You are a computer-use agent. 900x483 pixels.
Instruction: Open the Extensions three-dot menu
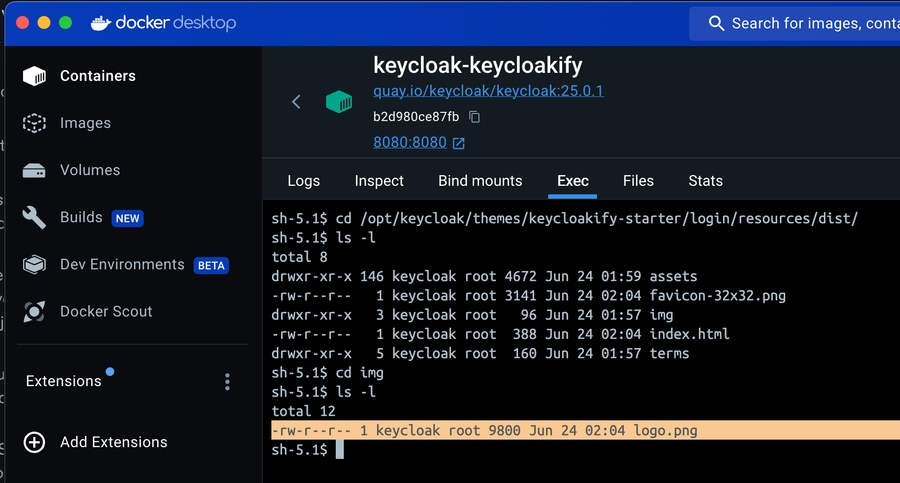tap(228, 382)
